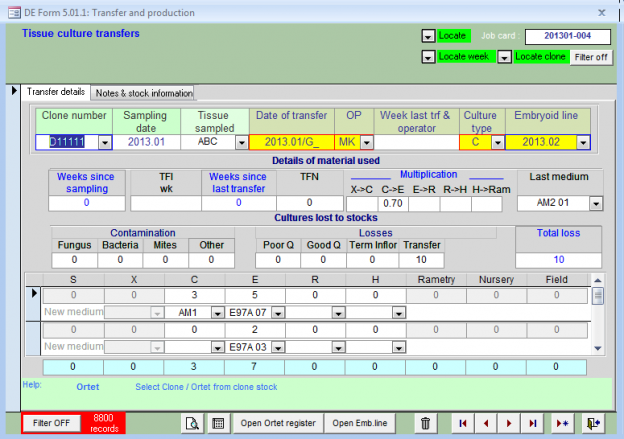Open the Last medium AM2 01 dropdown
The image size is (624, 439).
point(596,203)
